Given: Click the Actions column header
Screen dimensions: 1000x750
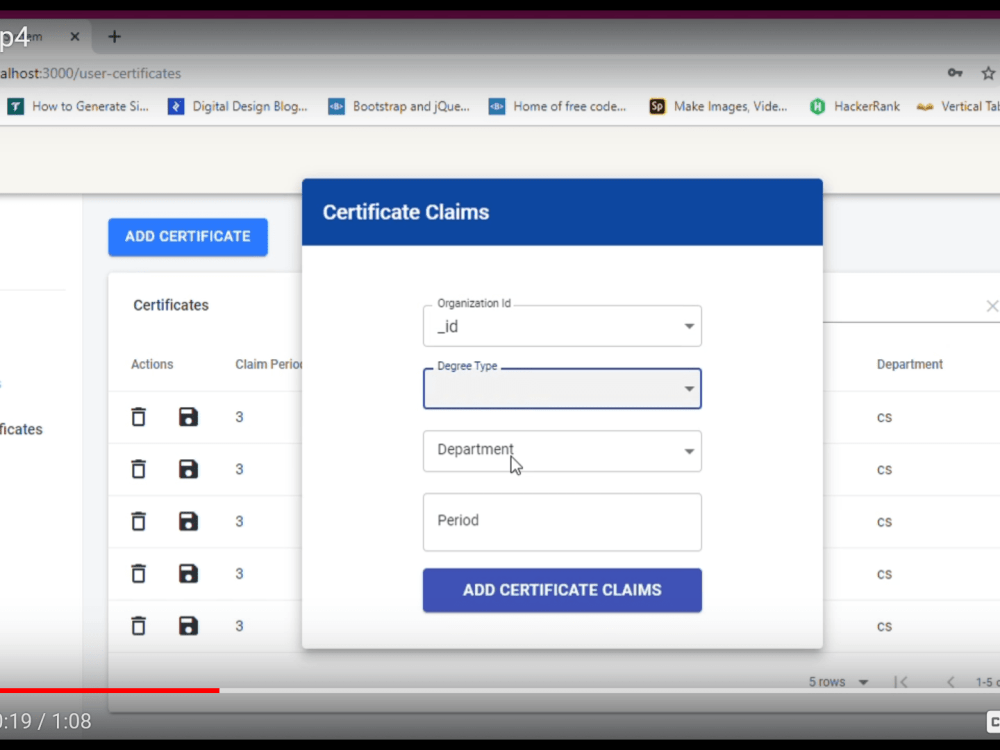Looking at the screenshot, I should (152, 364).
